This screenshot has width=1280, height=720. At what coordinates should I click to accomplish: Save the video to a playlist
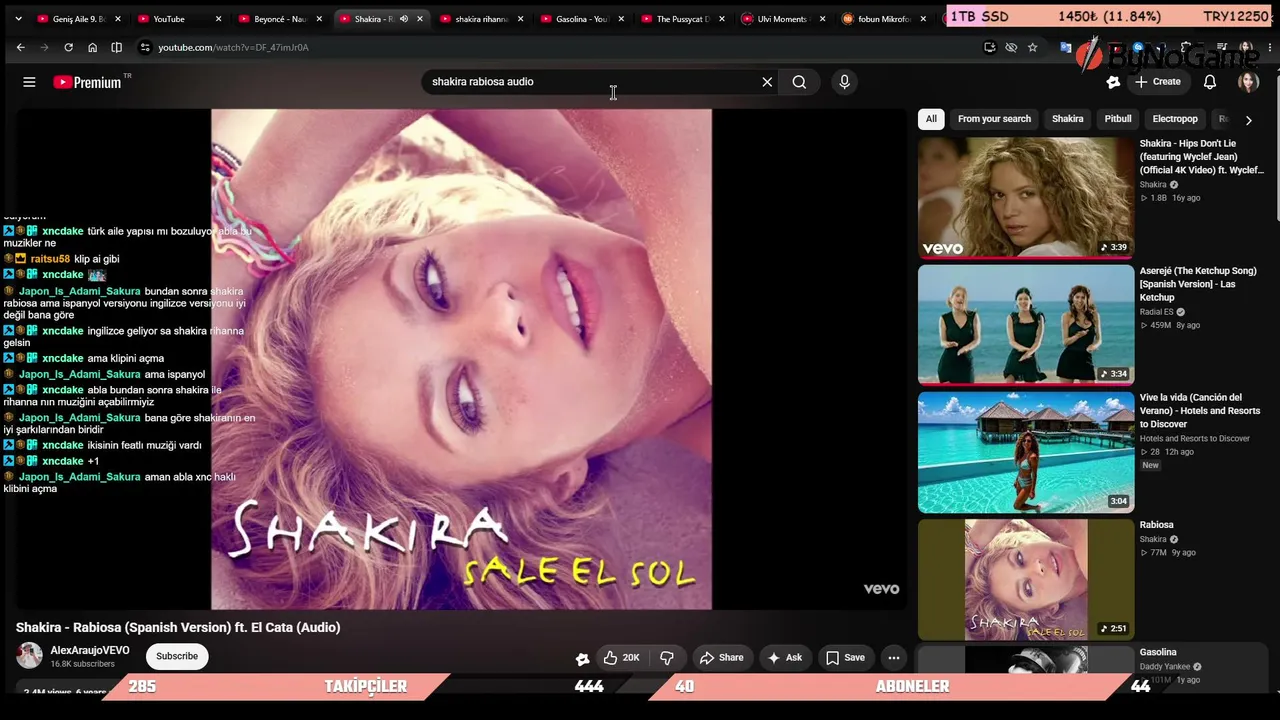point(845,658)
